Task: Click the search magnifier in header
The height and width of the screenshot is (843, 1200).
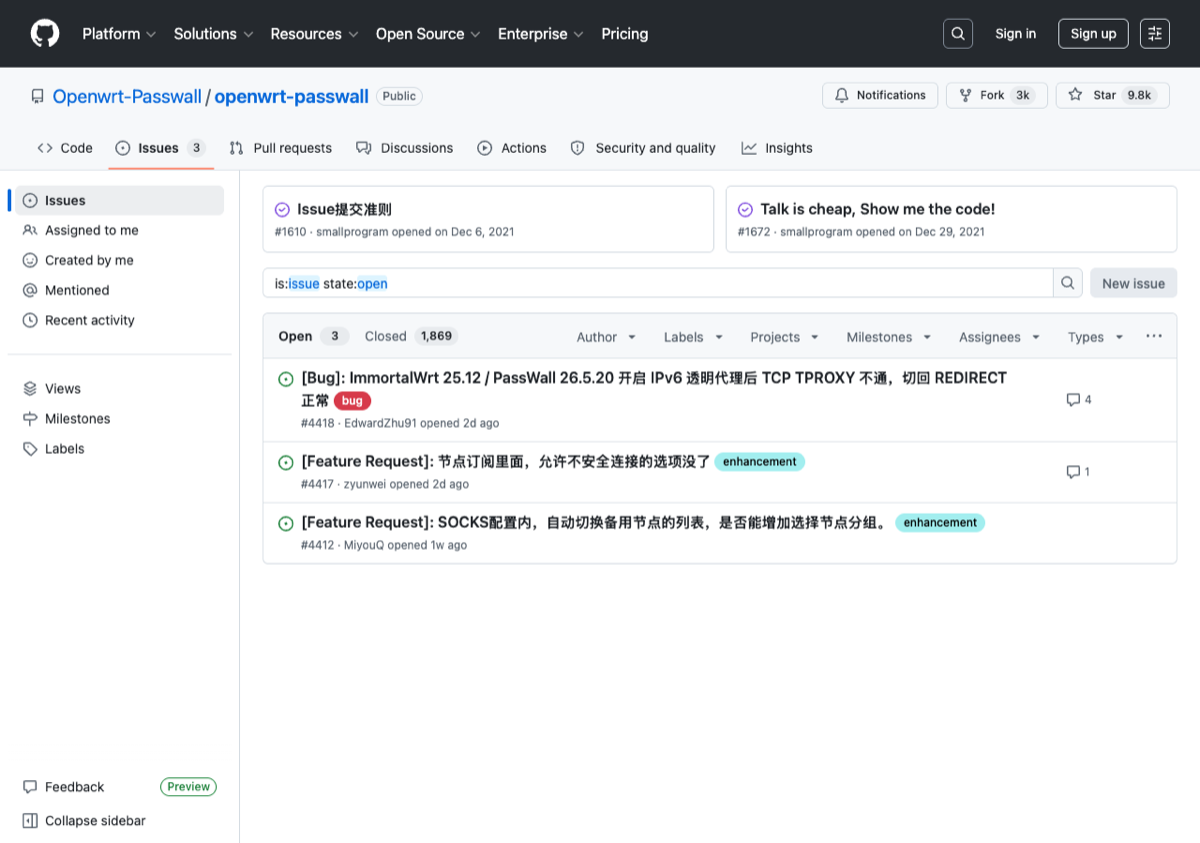Action: [958, 34]
